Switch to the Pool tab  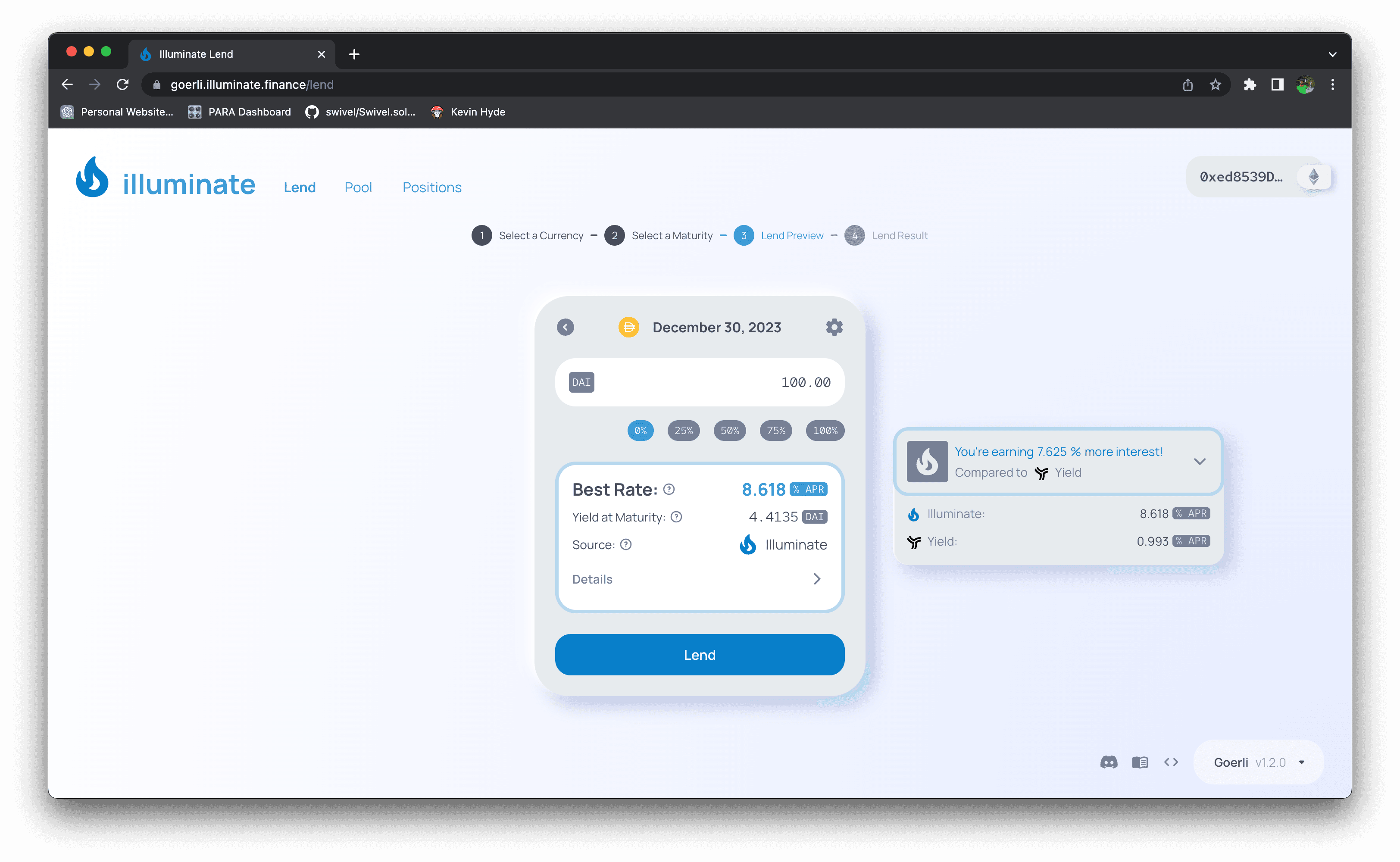[358, 187]
